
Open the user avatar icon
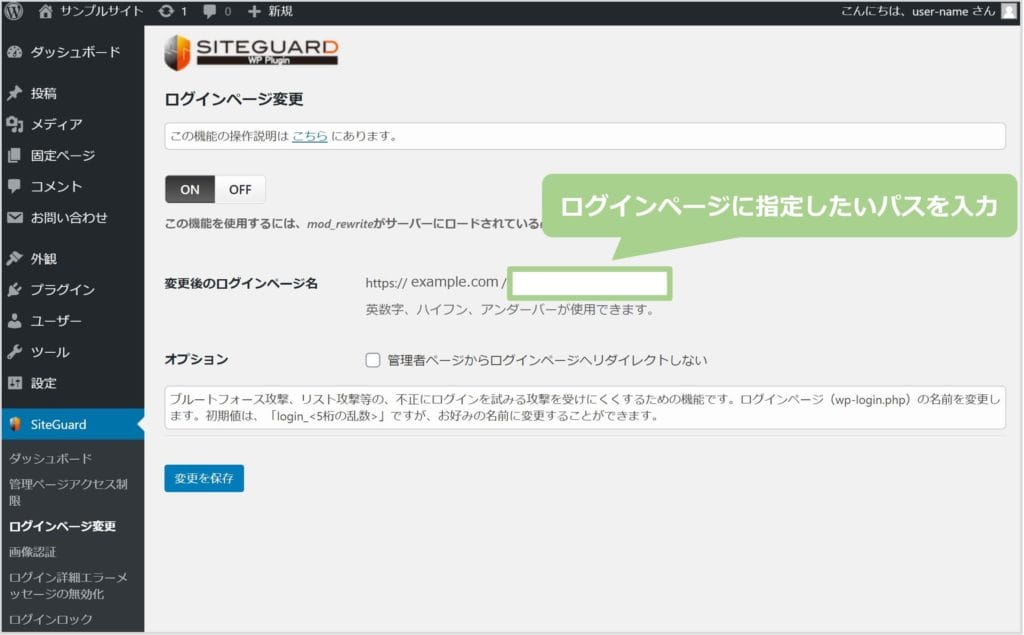pyautogui.click(x=1008, y=12)
